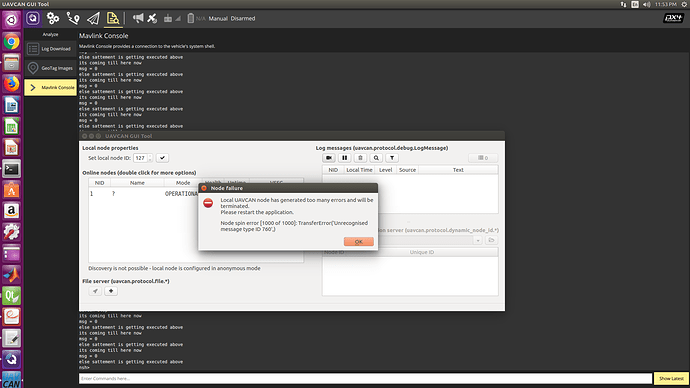Open the text editor pencil dock icon
The width and height of the screenshot is (690, 388).
(11, 338)
